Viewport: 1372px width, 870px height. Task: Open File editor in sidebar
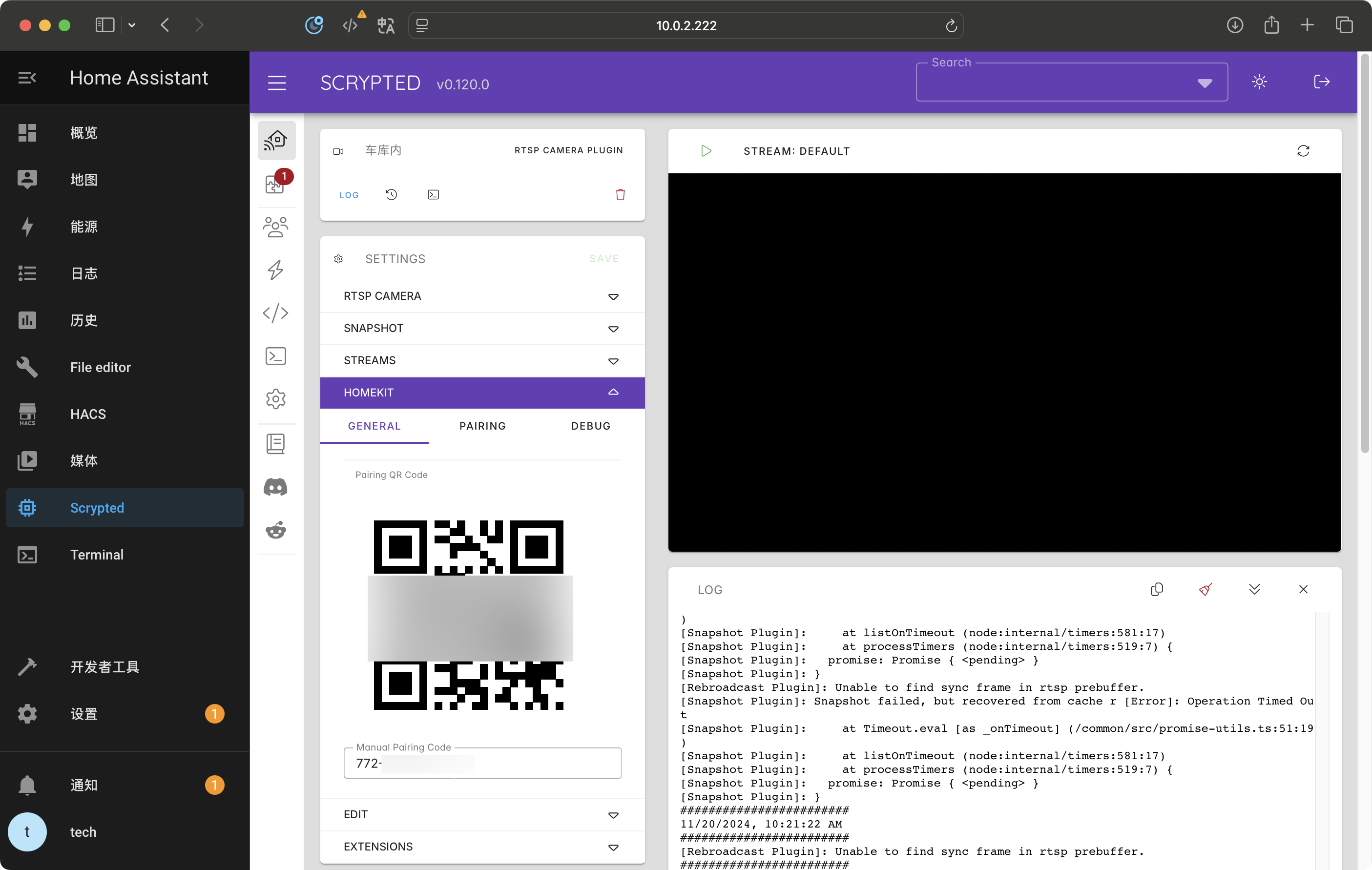[125, 367]
